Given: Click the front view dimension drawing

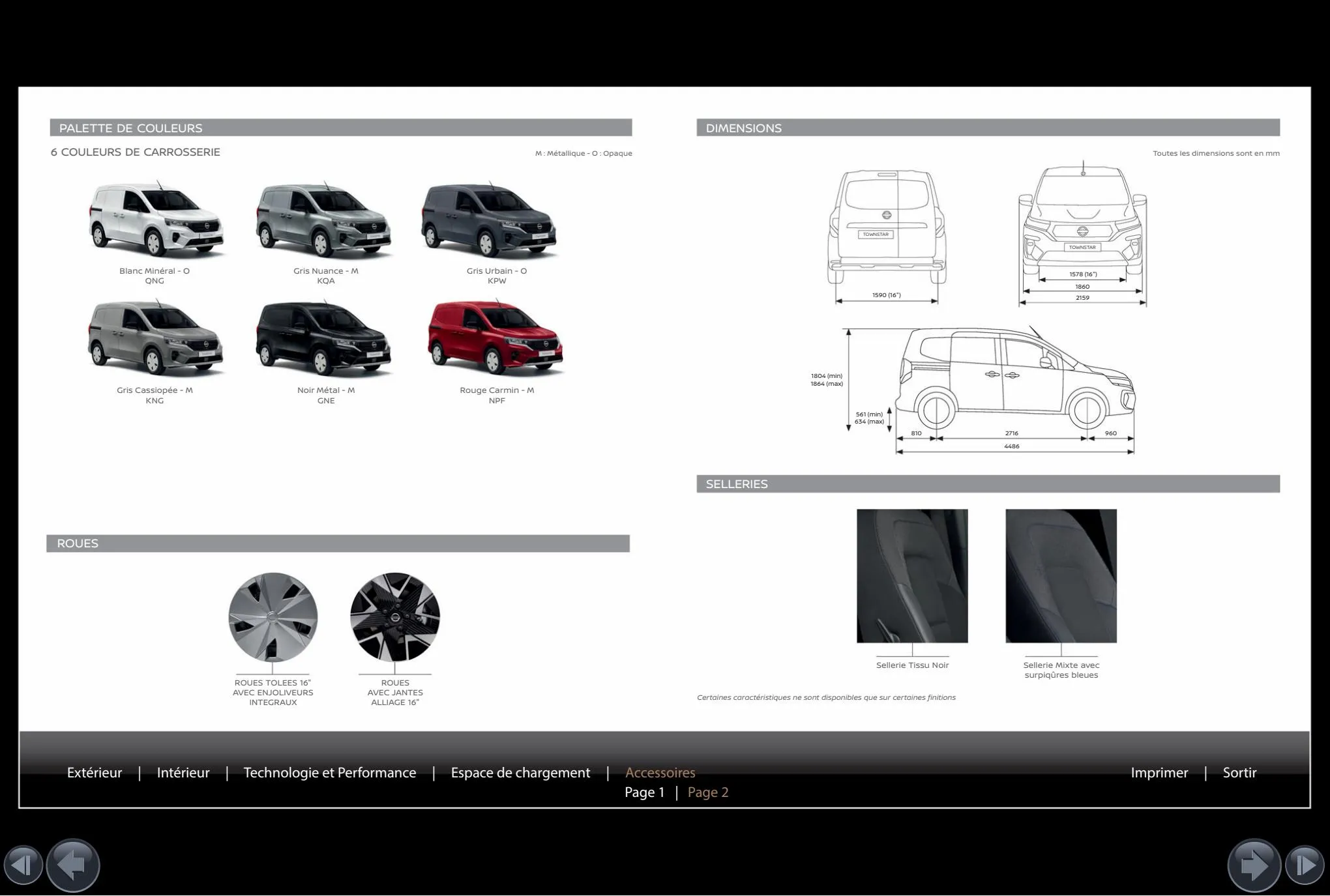Looking at the screenshot, I should coord(1082,233).
